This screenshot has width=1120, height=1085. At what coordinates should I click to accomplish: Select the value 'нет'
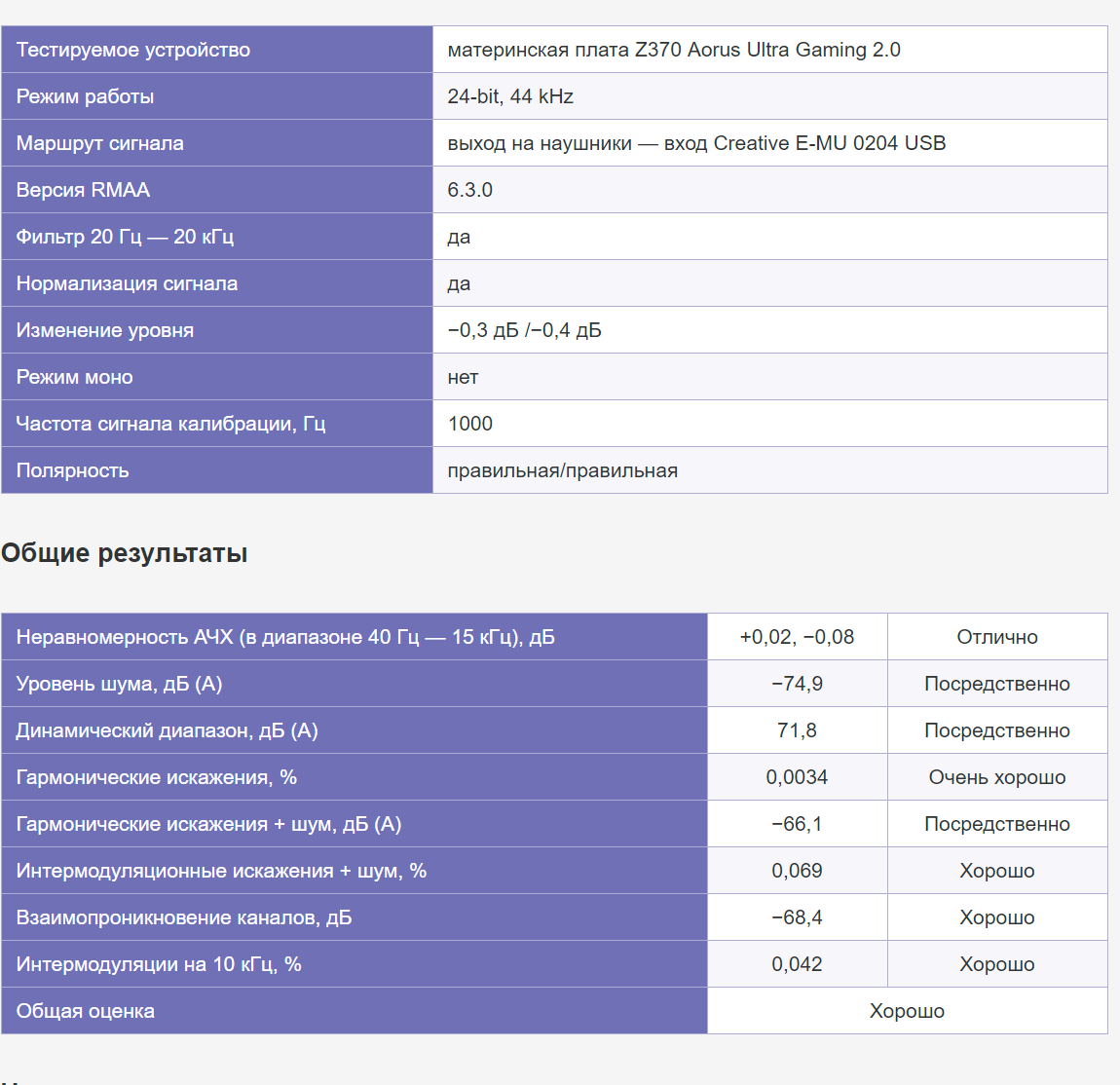pyautogui.click(x=463, y=377)
